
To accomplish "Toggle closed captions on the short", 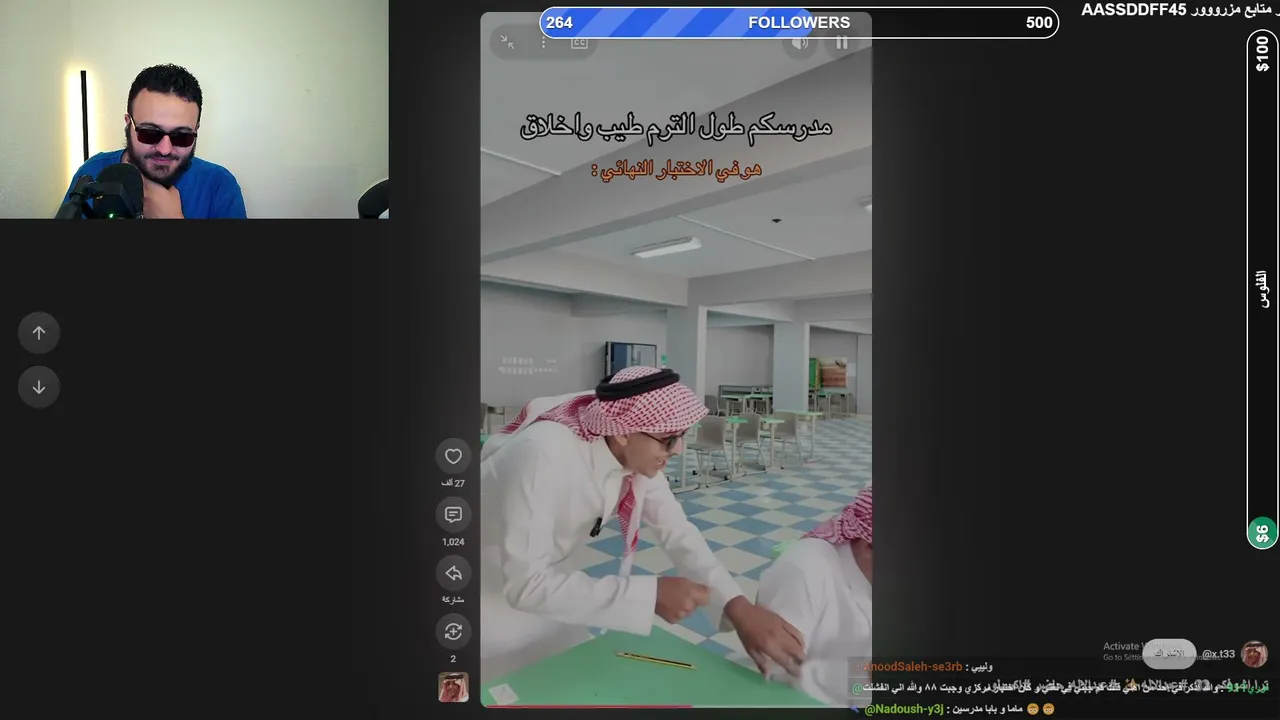I will click(579, 42).
